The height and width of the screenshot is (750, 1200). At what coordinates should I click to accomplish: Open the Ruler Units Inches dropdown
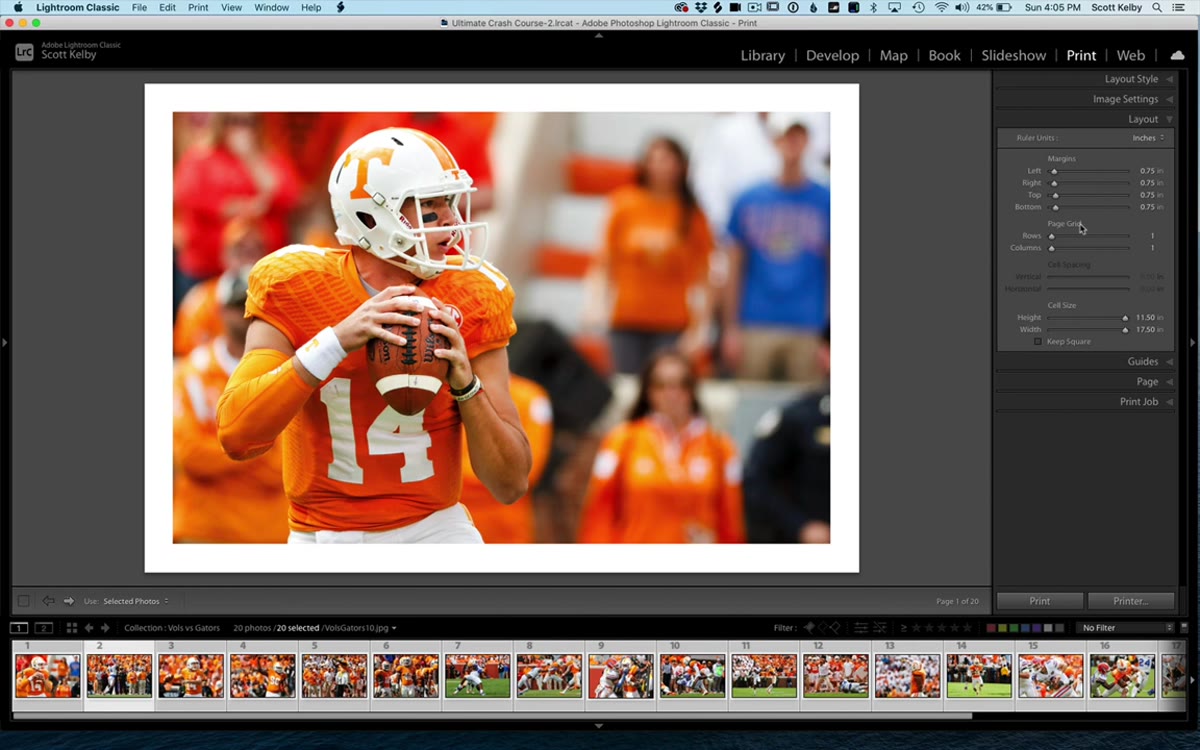(1148, 137)
